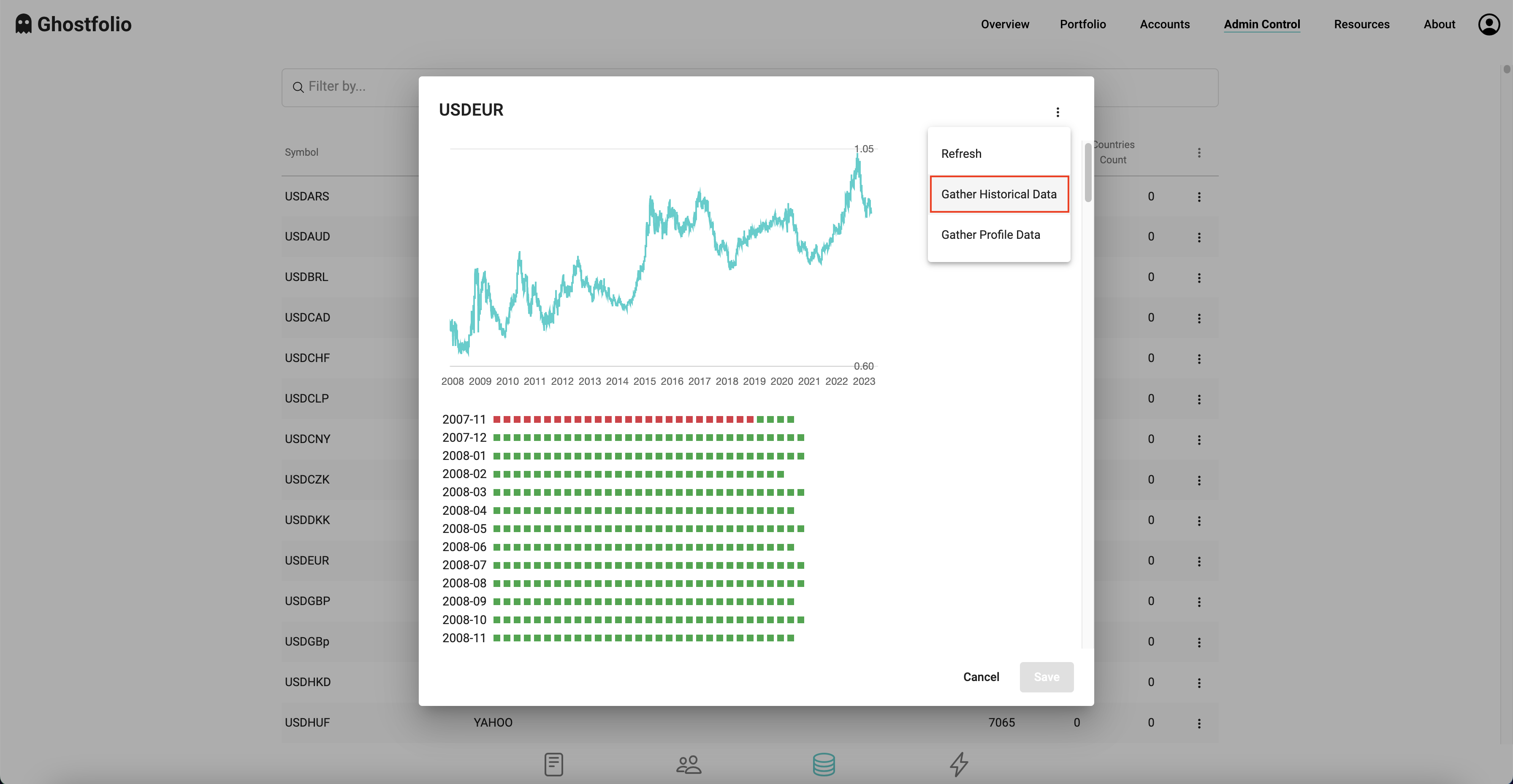Open the actions menu for USDGBP row
The width and height of the screenshot is (1513, 784).
[x=1199, y=601]
